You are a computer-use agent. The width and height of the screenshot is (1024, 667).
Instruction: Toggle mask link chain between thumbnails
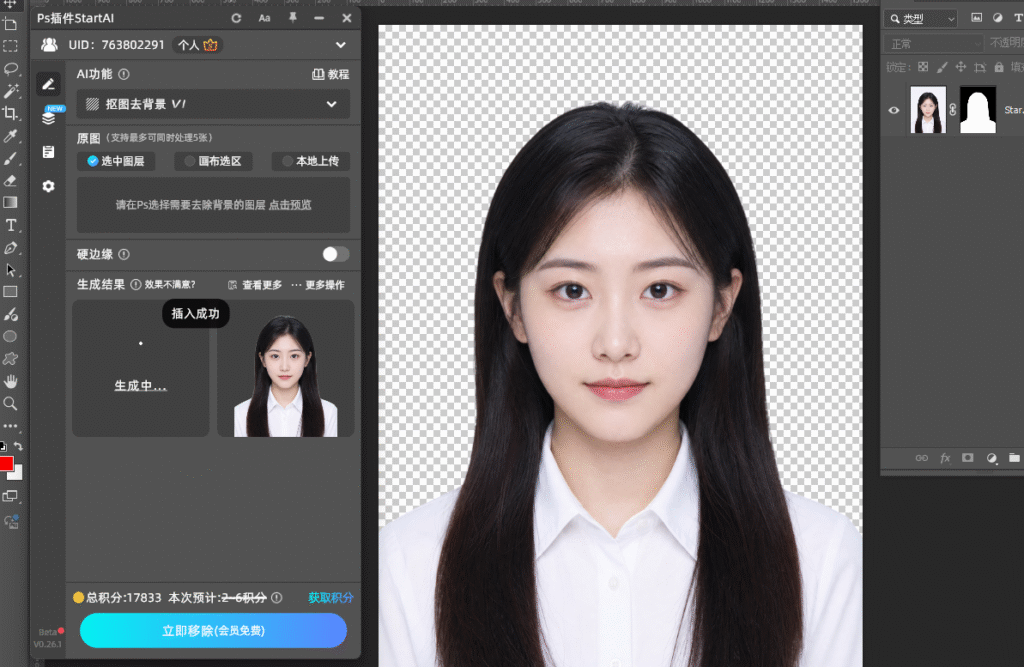(x=953, y=110)
